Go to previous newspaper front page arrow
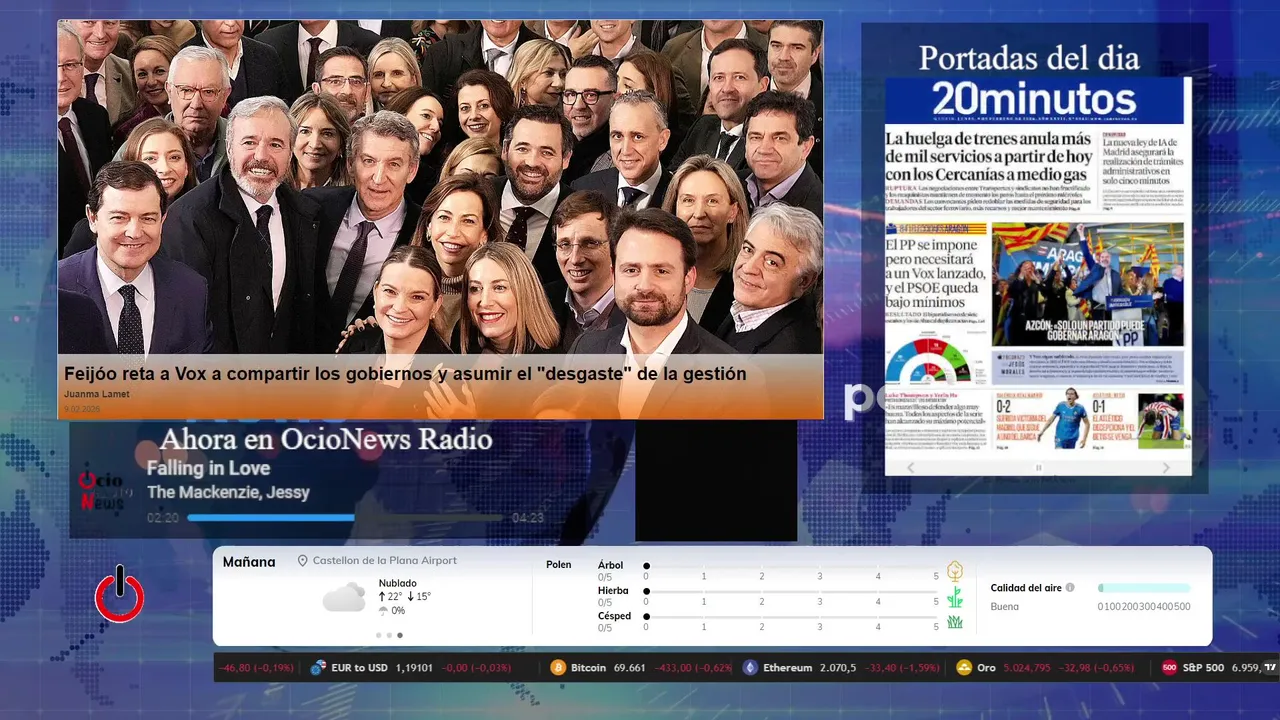The width and height of the screenshot is (1280, 720). pyautogui.click(x=911, y=467)
